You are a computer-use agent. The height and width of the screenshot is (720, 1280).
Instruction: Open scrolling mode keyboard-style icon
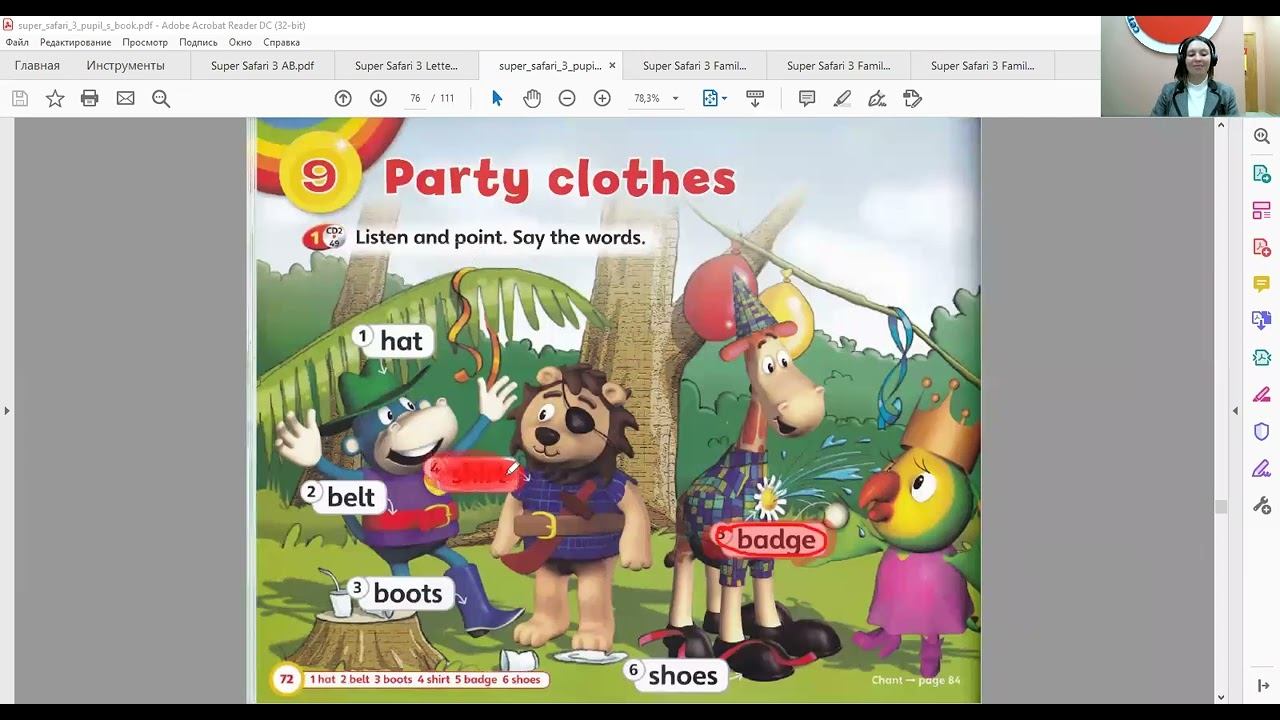pos(755,98)
